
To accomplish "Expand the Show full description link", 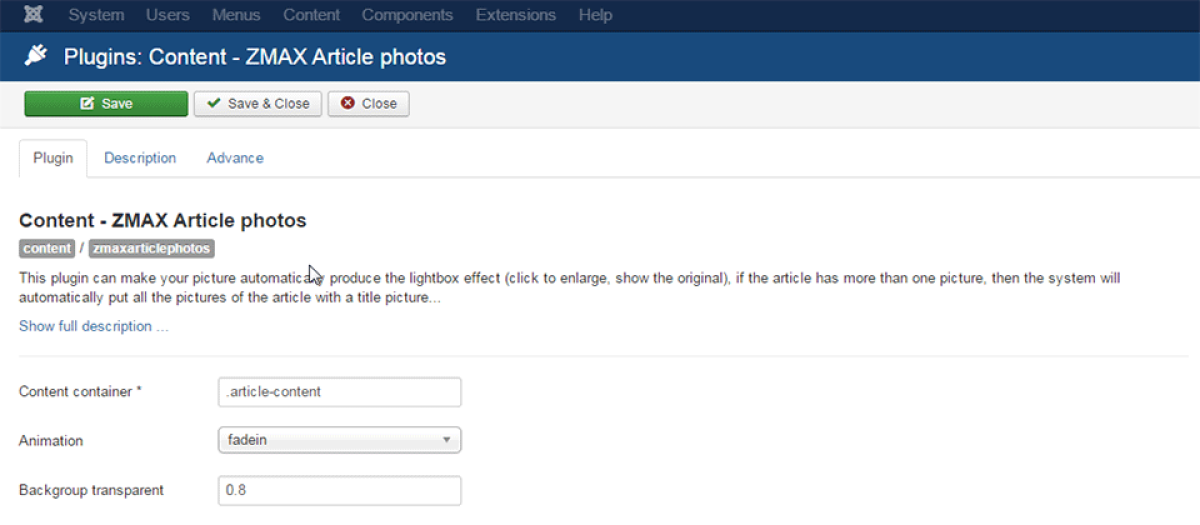I will pos(93,326).
